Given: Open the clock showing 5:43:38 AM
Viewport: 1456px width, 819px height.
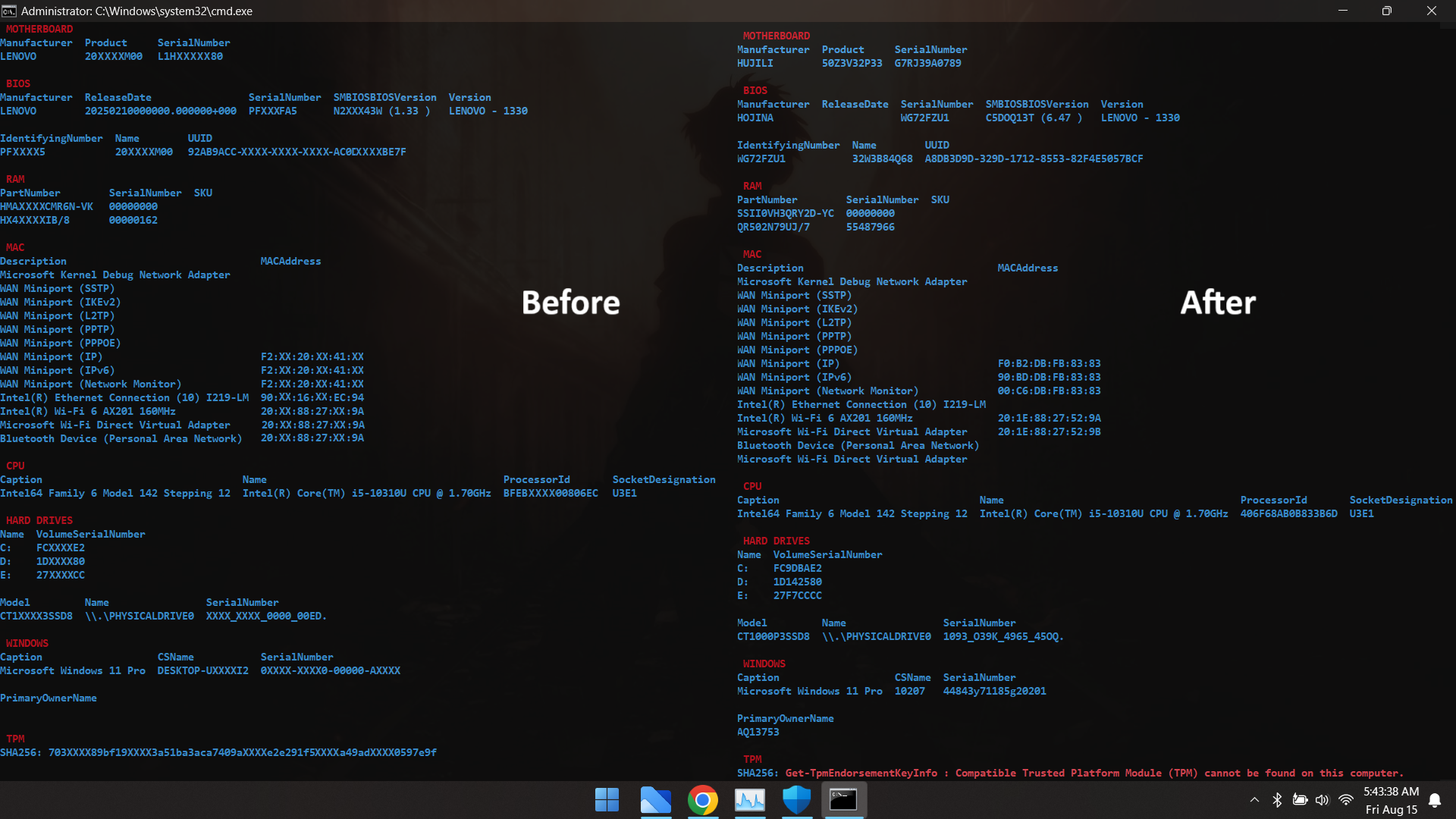Looking at the screenshot, I should point(1391,791).
